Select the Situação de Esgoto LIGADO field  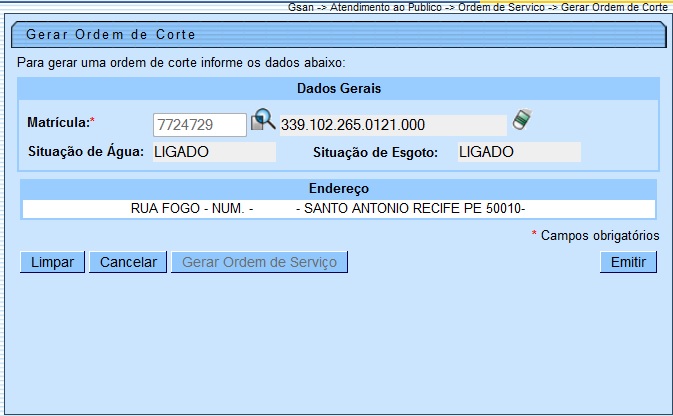519,152
